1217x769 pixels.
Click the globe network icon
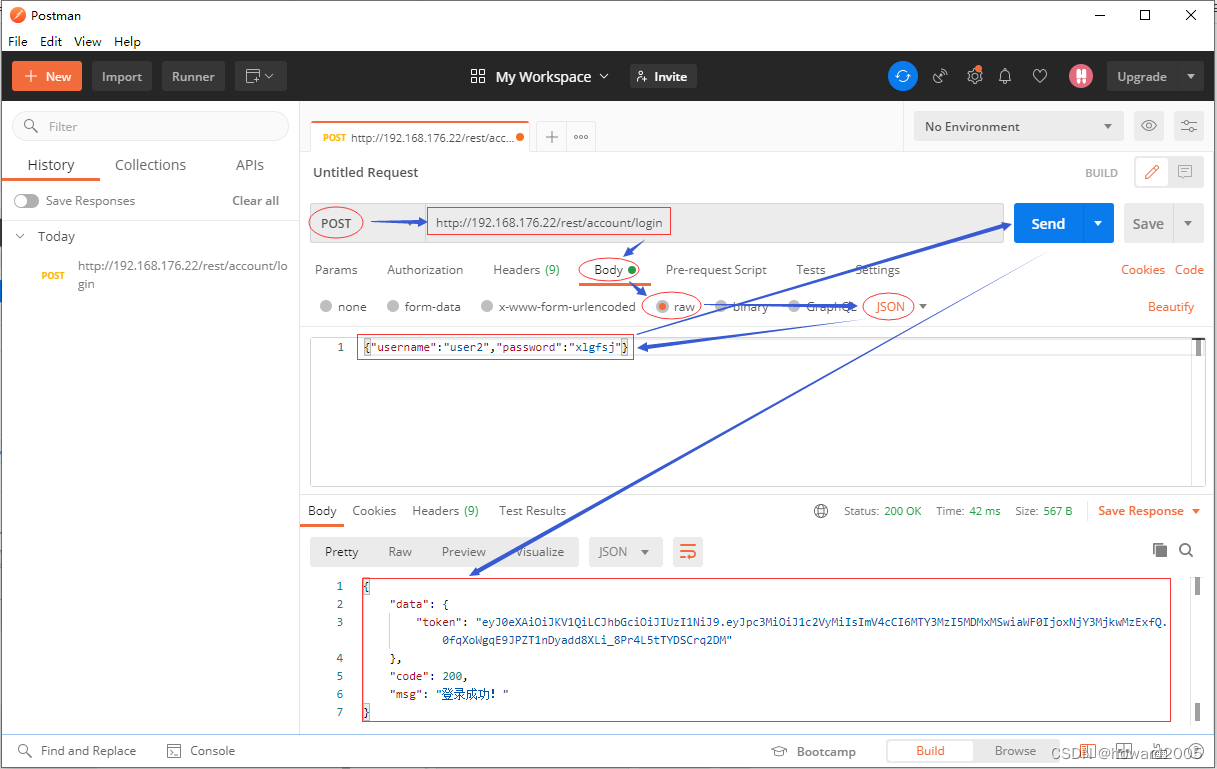point(821,511)
